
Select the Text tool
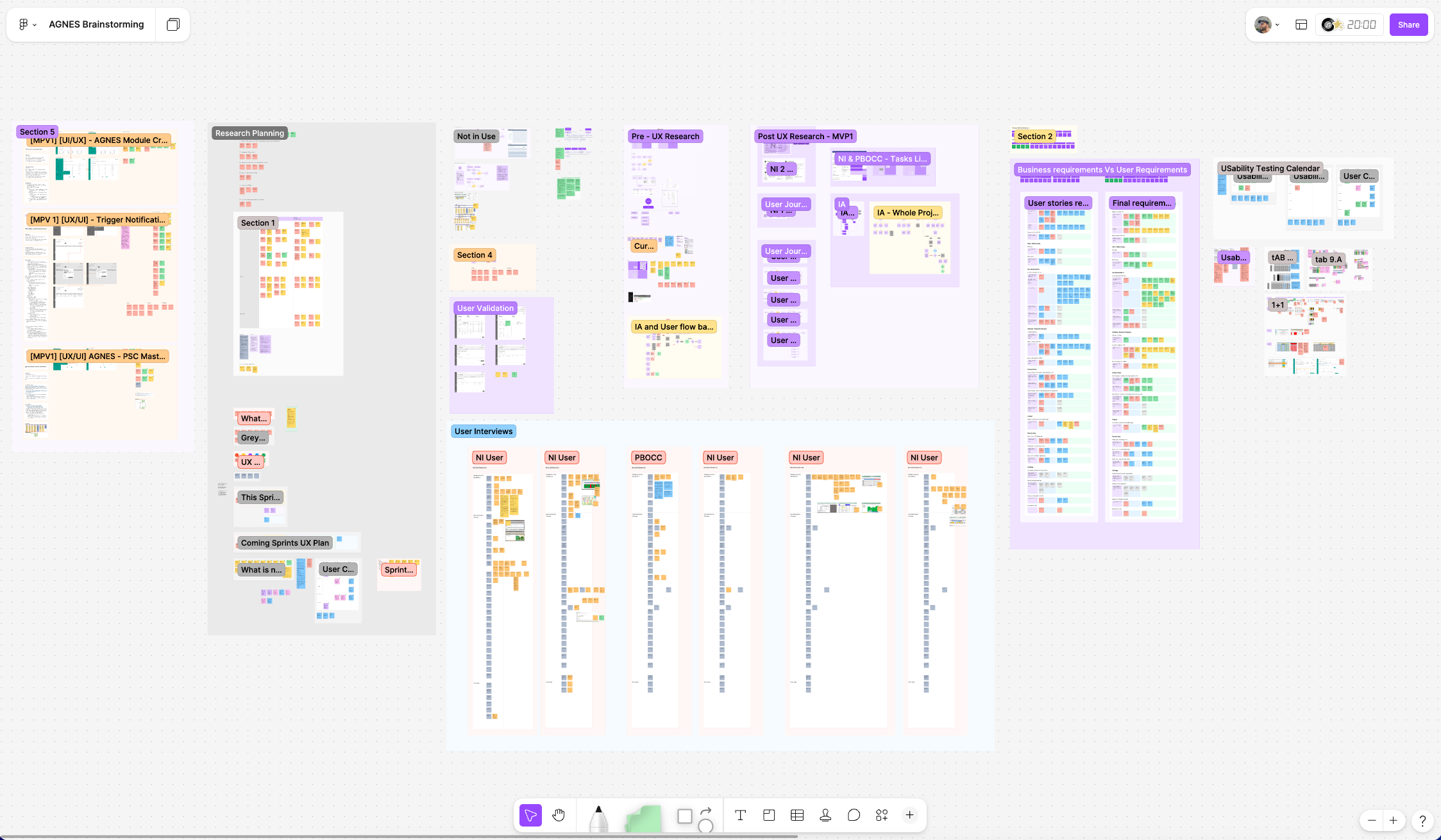tap(740, 815)
